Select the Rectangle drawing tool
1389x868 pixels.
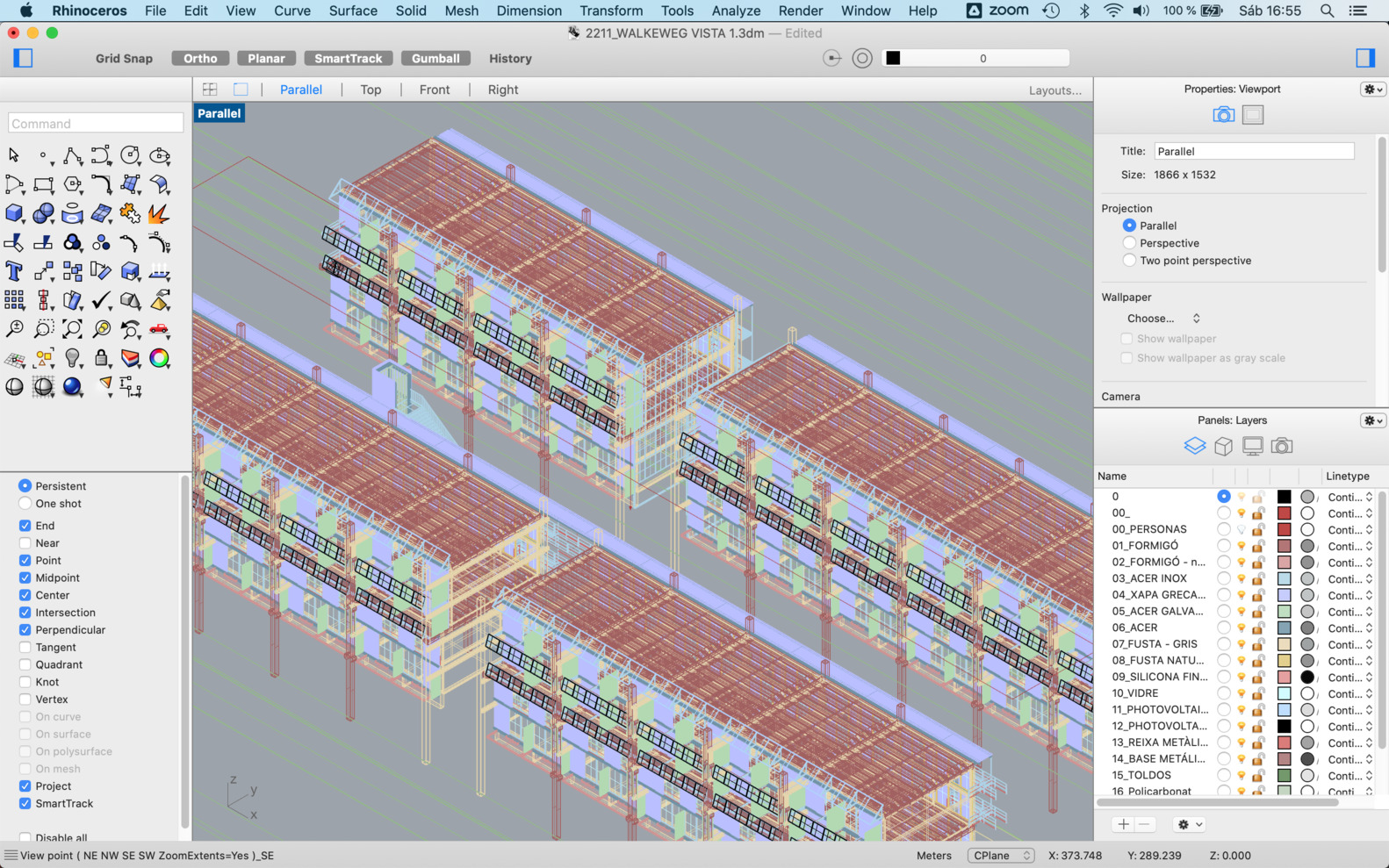[43, 184]
